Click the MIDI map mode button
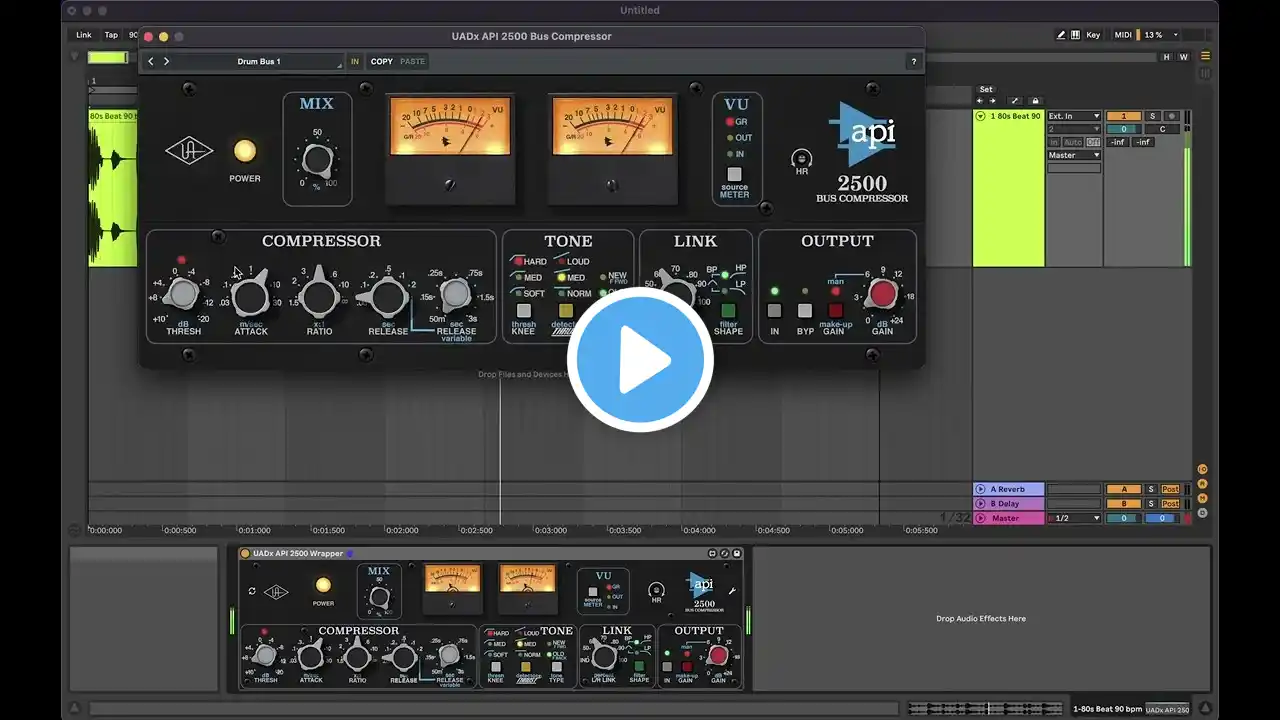Viewport: 1280px width, 720px height. (x=1123, y=35)
